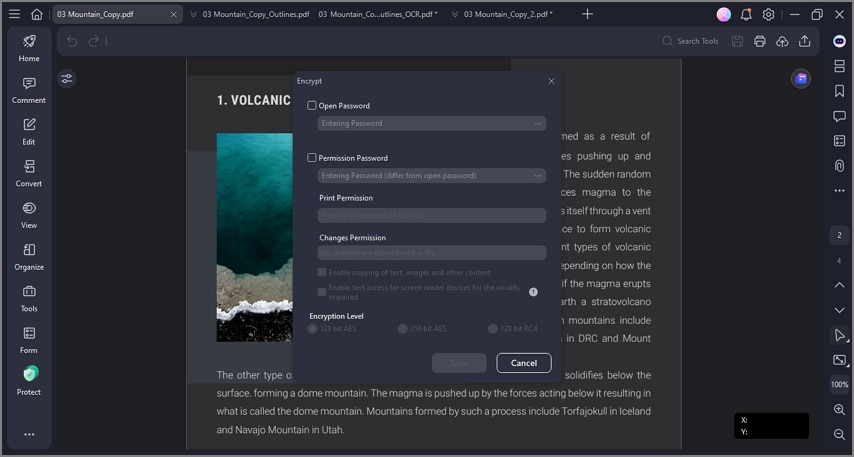The image size is (854, 457).
Task: Redo the last action
Action: click(x=94, y=41)
